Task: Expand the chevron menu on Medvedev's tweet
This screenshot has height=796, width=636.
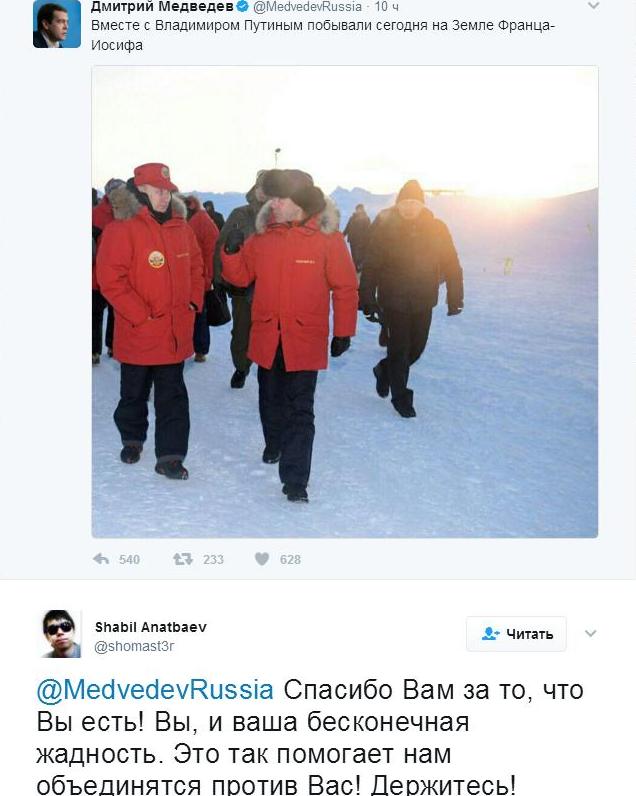Action: point(593,6)
